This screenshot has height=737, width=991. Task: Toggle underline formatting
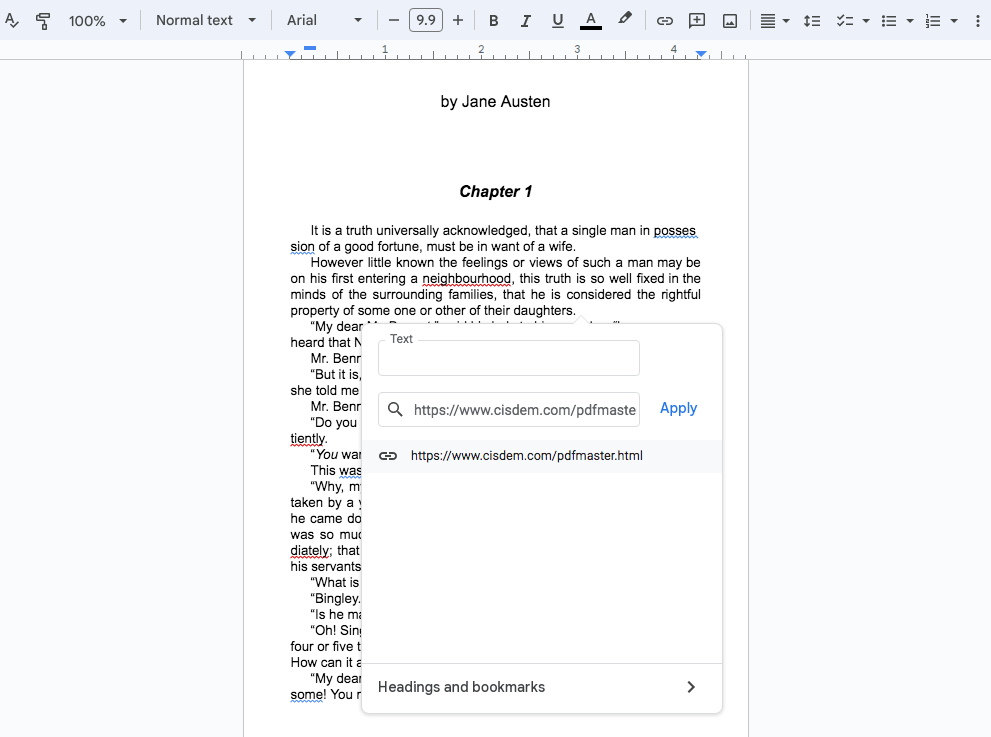(x=557, y=21)
